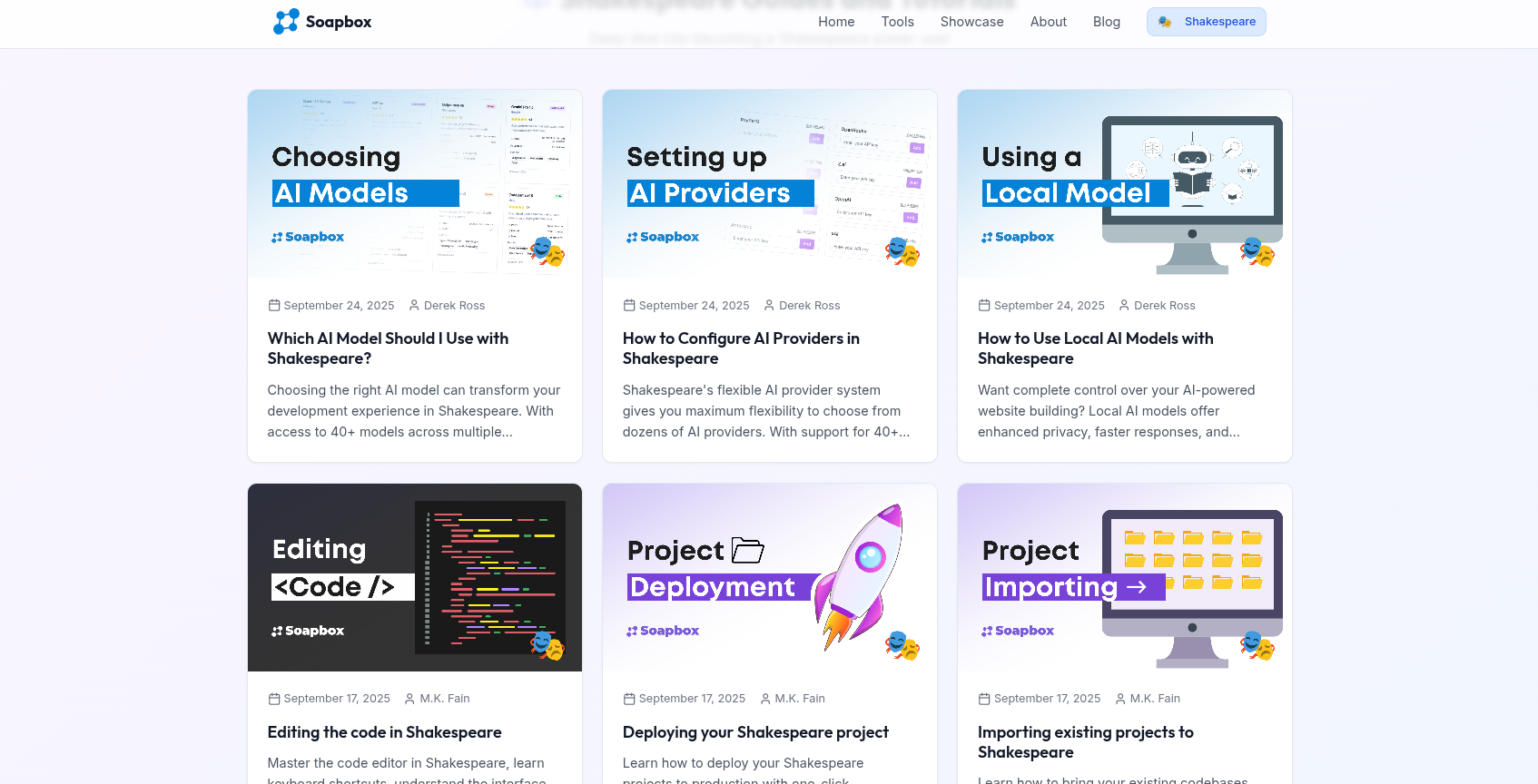Viewport: 1538px width, 784px height.
Task: Click the theater masks icon in Shakespeare button
Action: click(1165, 22)
